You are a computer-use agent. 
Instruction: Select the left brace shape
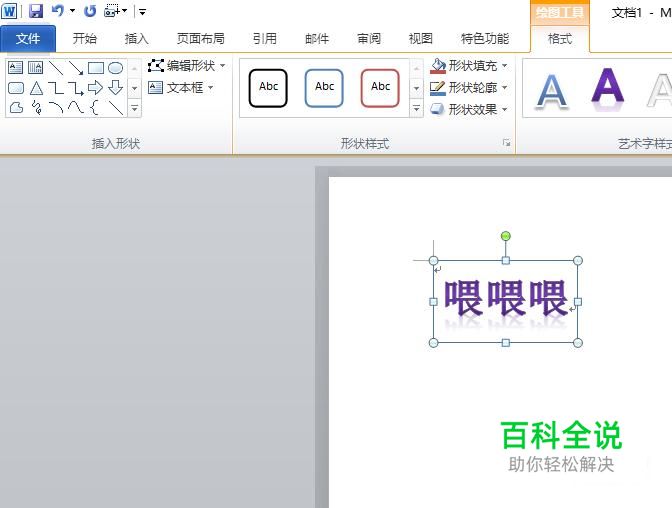click(95, 108)
